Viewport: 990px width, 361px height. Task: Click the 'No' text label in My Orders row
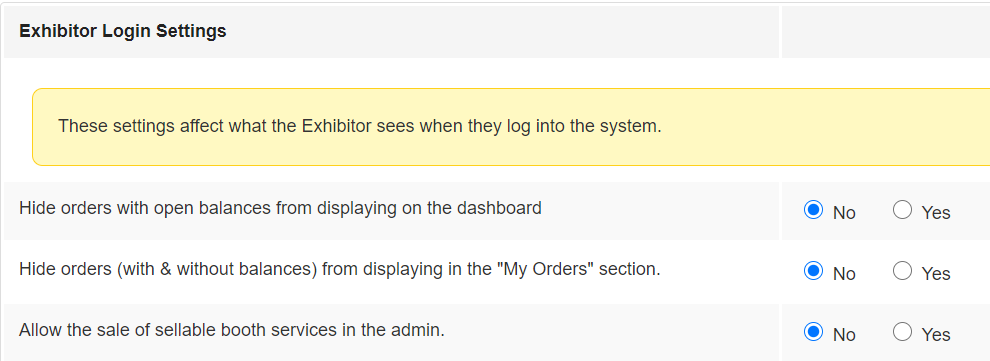[844, 274]
